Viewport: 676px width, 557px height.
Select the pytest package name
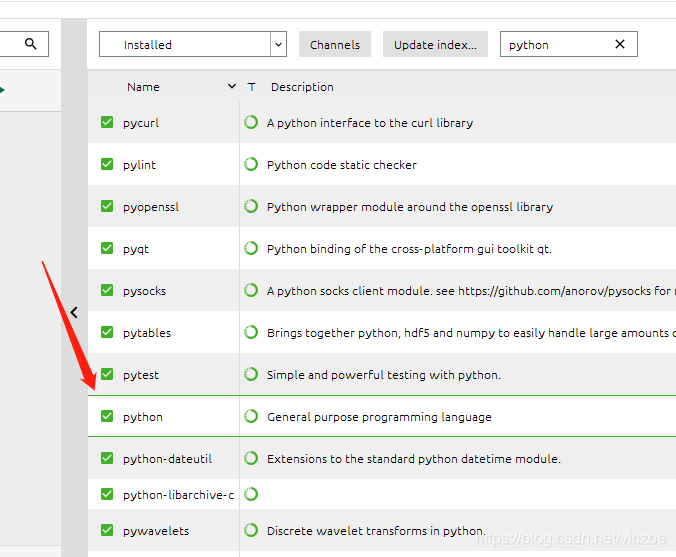point(141,376)
